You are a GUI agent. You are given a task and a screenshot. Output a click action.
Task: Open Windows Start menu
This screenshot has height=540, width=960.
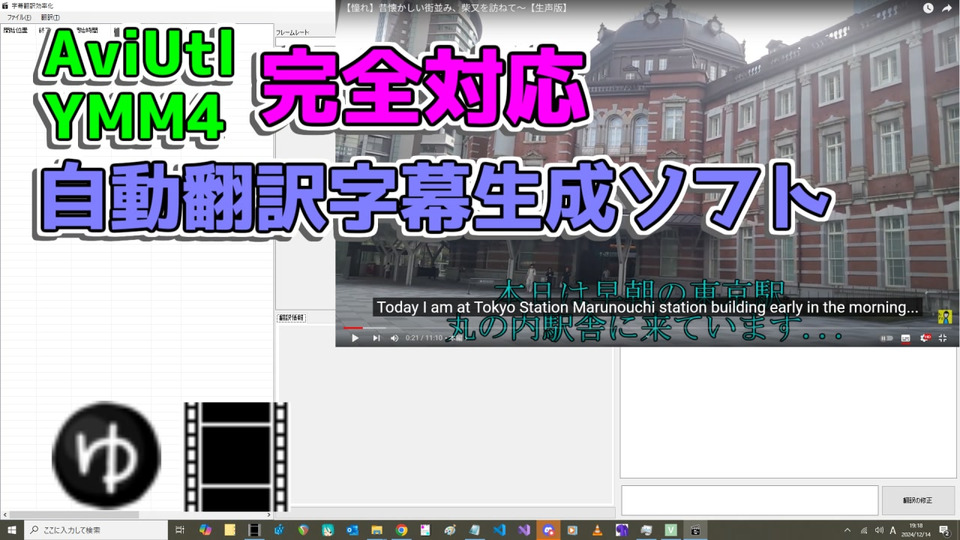pos(12,530)
